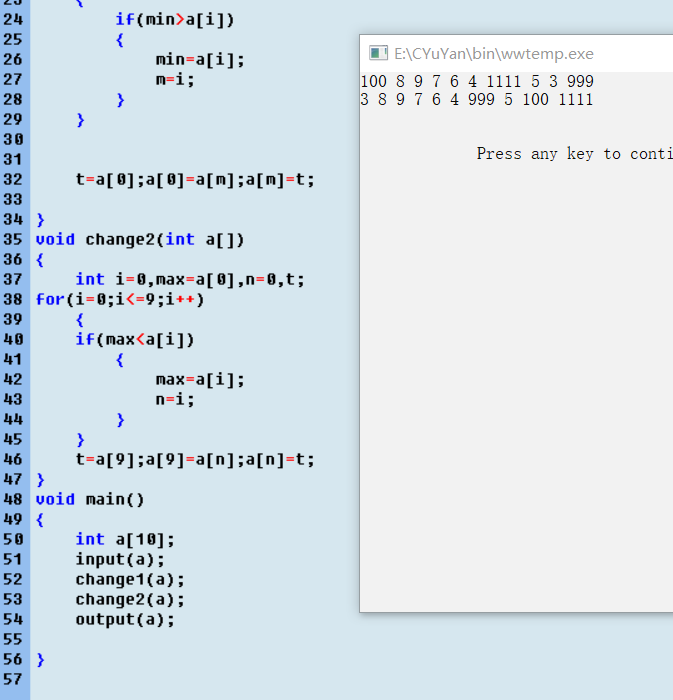Click line number 38 in the gutter
Screen dimensions: 673x700
(x=13, y=300)
